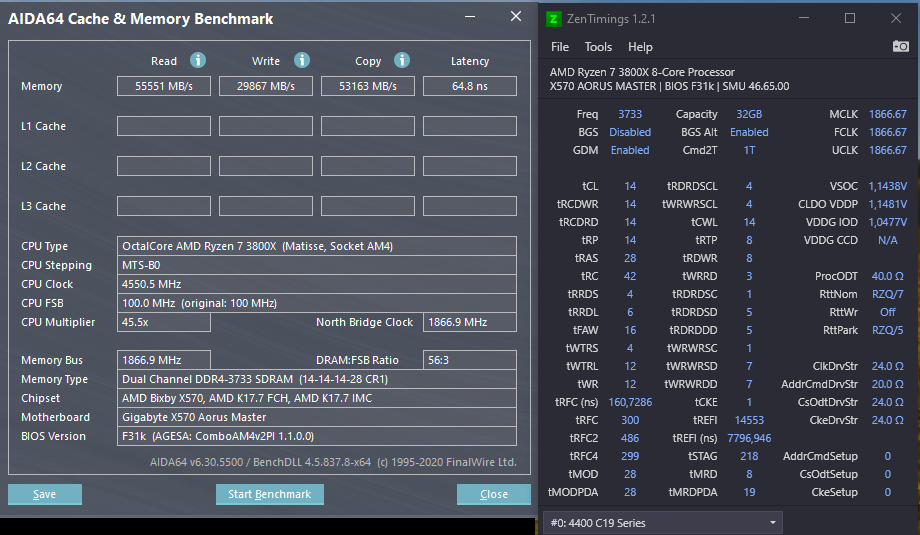
Task: Click the tREFI value 14553
Action: 749,421
